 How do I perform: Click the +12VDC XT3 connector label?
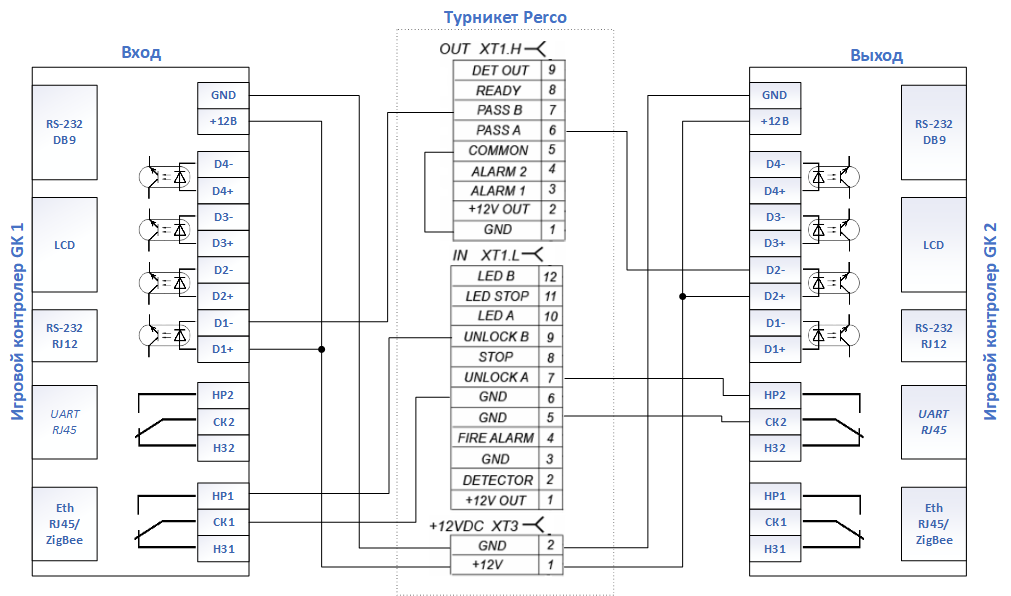474,526
